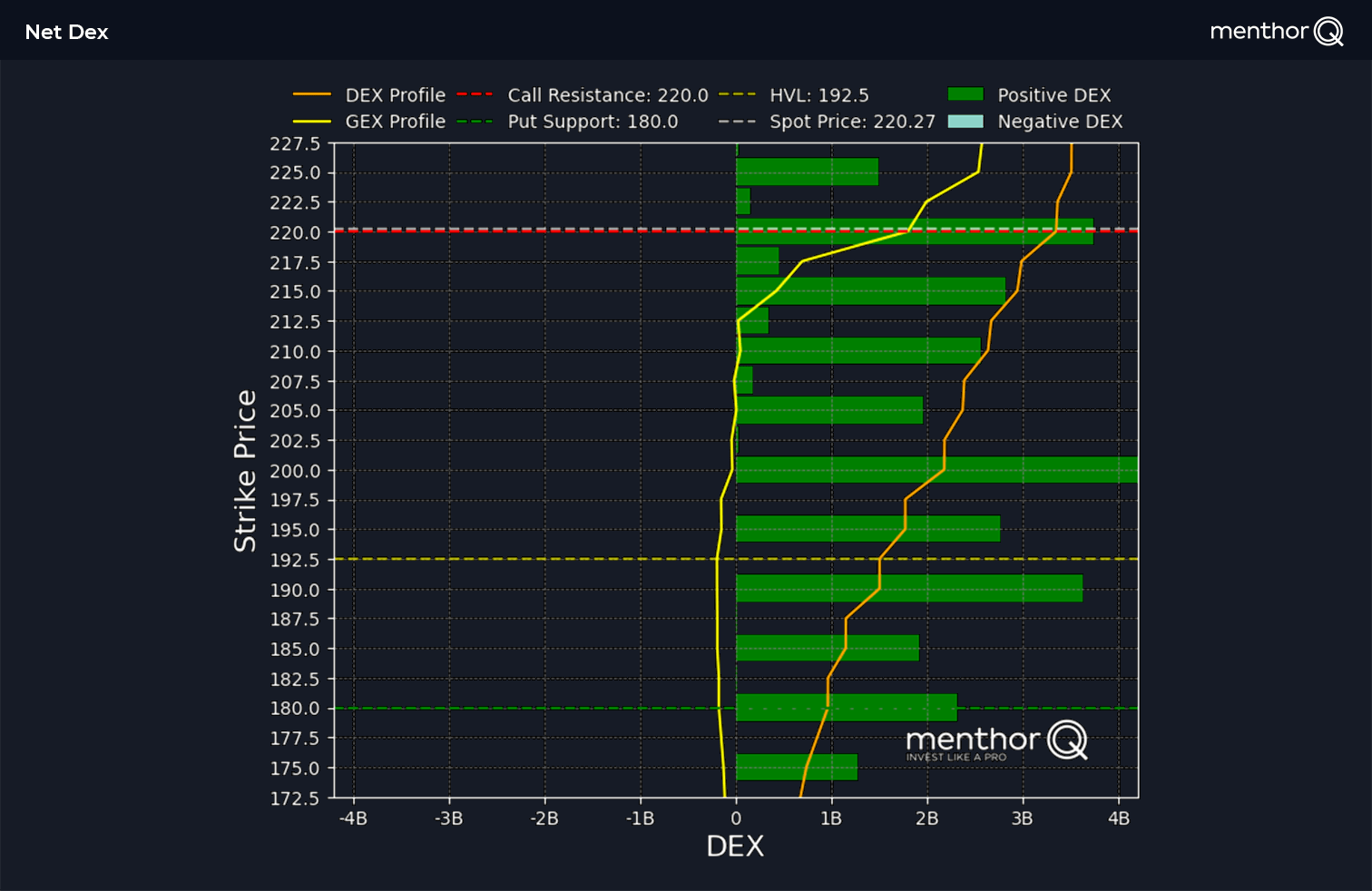Click the DEX x-axis title
This screenshot has height=891, width=1372.
point(735,847)
